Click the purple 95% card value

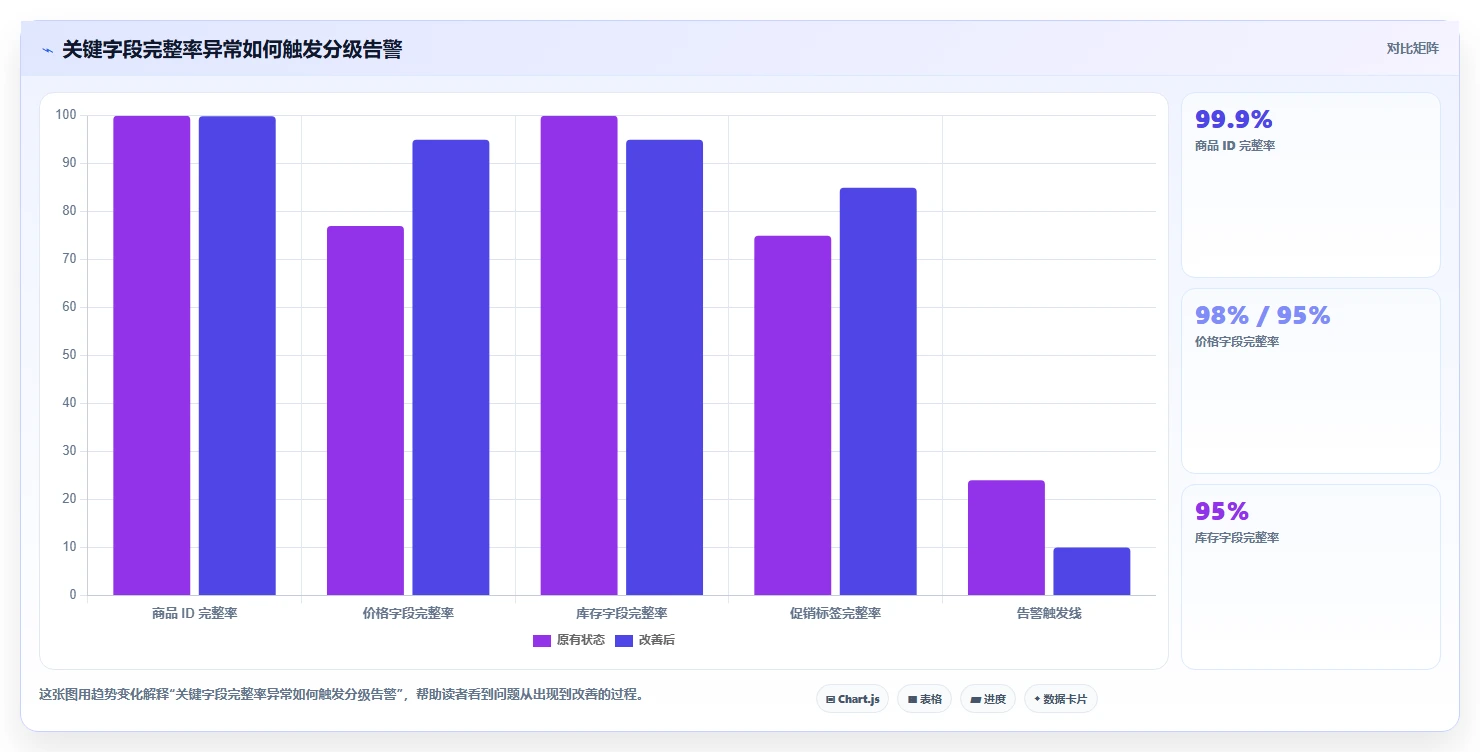(x=1222, y=512)
